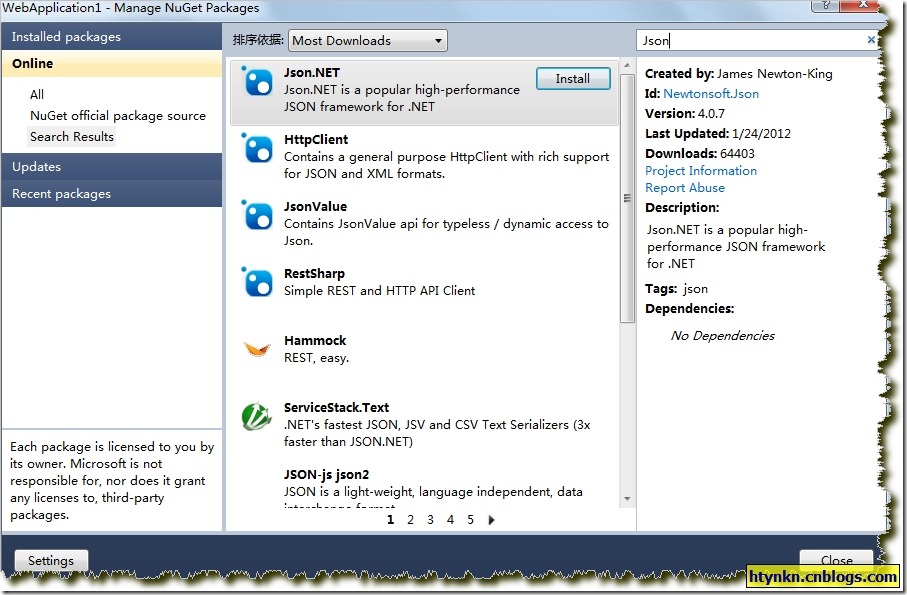Go to next results page arrow
907x595 pixels.
coord(491,520)
